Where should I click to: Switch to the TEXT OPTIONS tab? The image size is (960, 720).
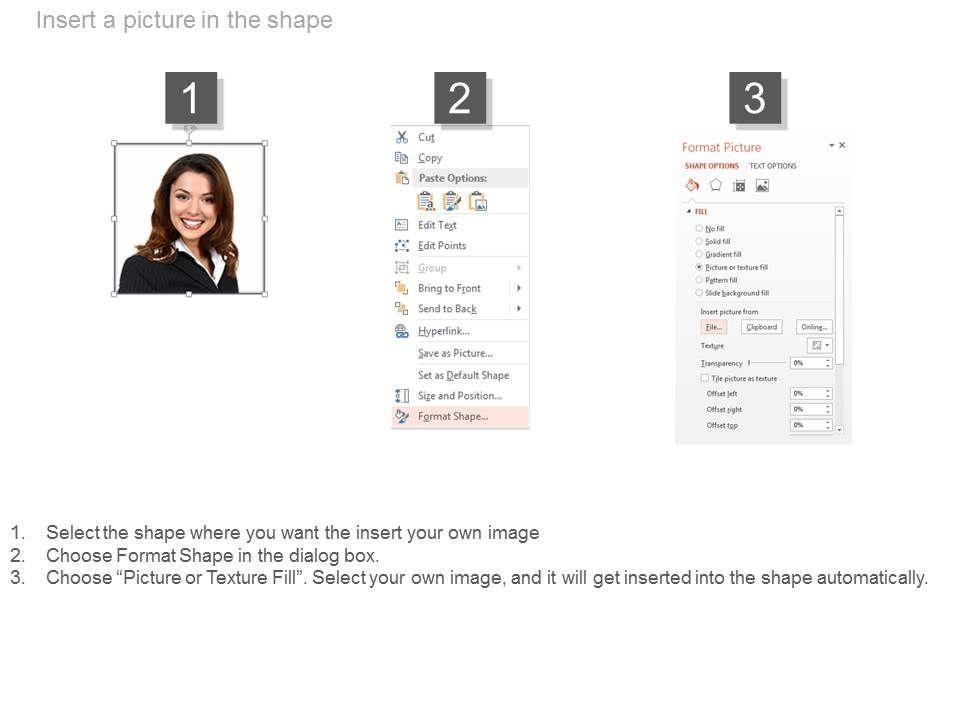click(773, 166)
